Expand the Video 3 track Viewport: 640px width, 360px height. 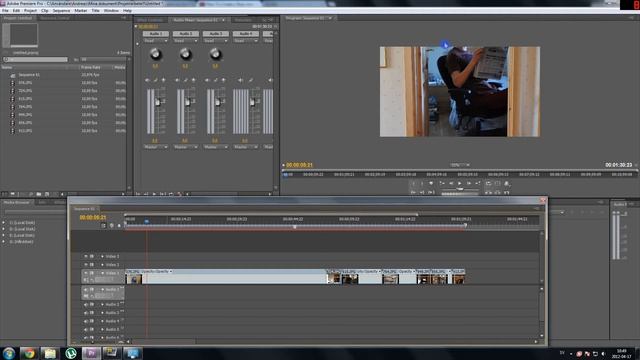coord(102,256)
